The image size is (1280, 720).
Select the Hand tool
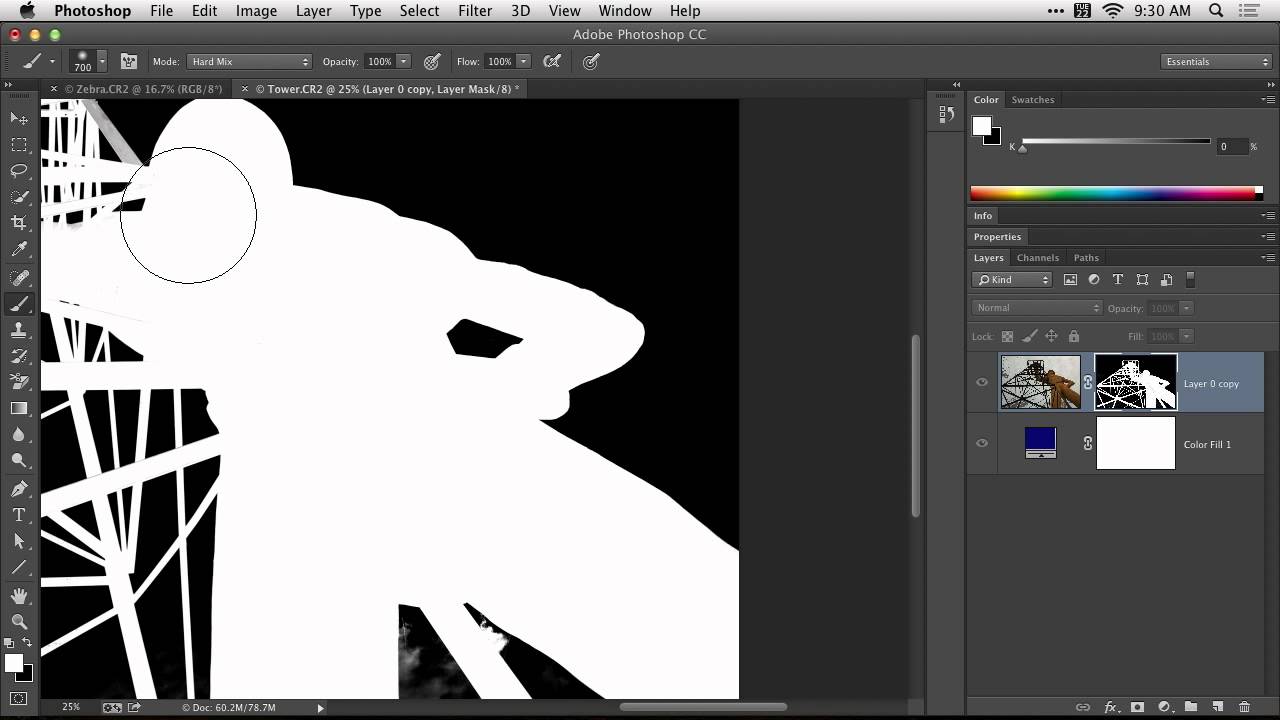19,596
